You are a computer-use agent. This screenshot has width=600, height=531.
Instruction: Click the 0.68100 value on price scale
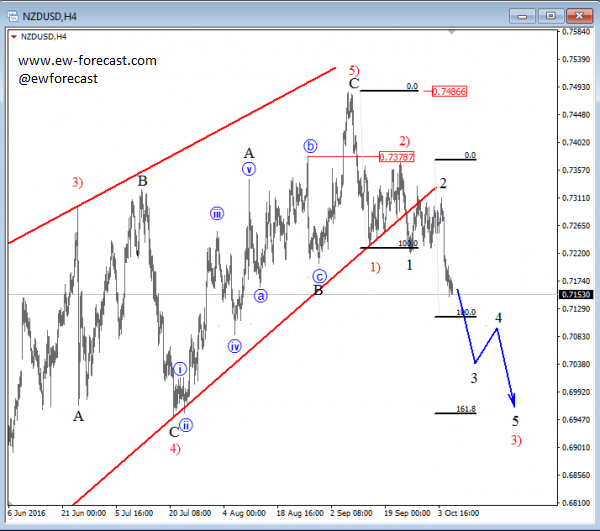[x=576, y=503]
